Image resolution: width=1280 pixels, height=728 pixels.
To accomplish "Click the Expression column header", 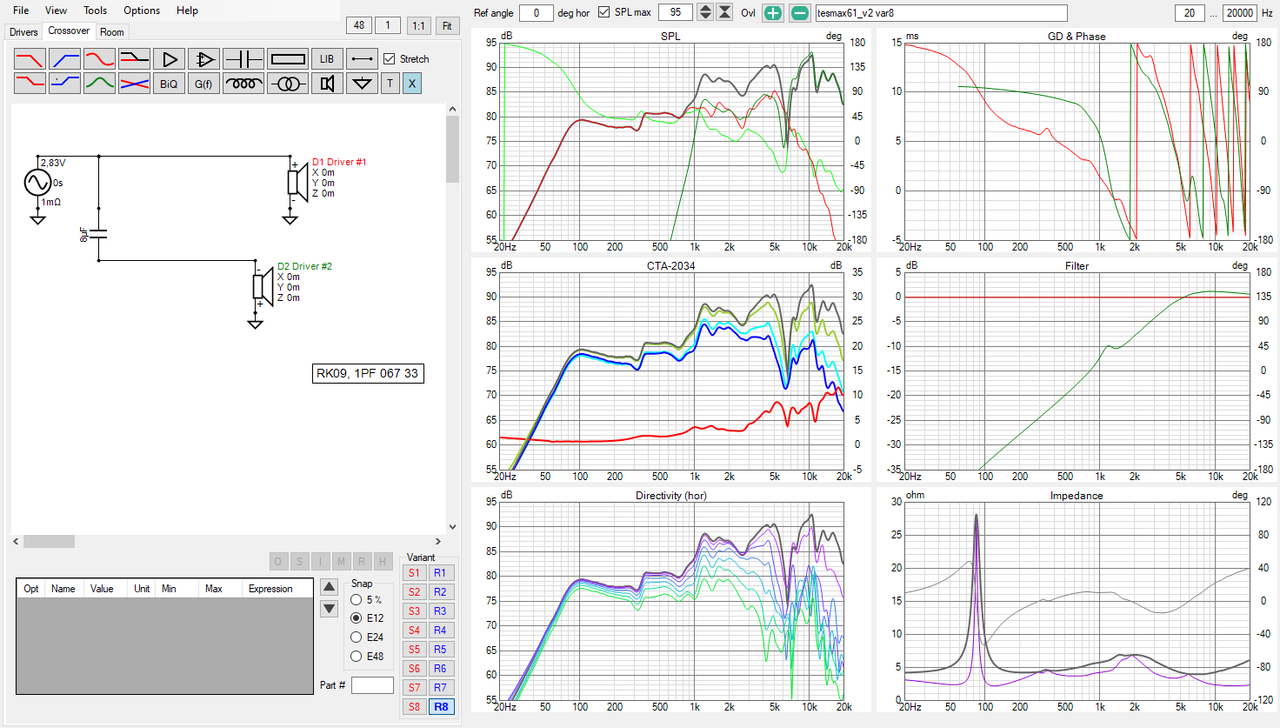I will click(x=270, y=589).
